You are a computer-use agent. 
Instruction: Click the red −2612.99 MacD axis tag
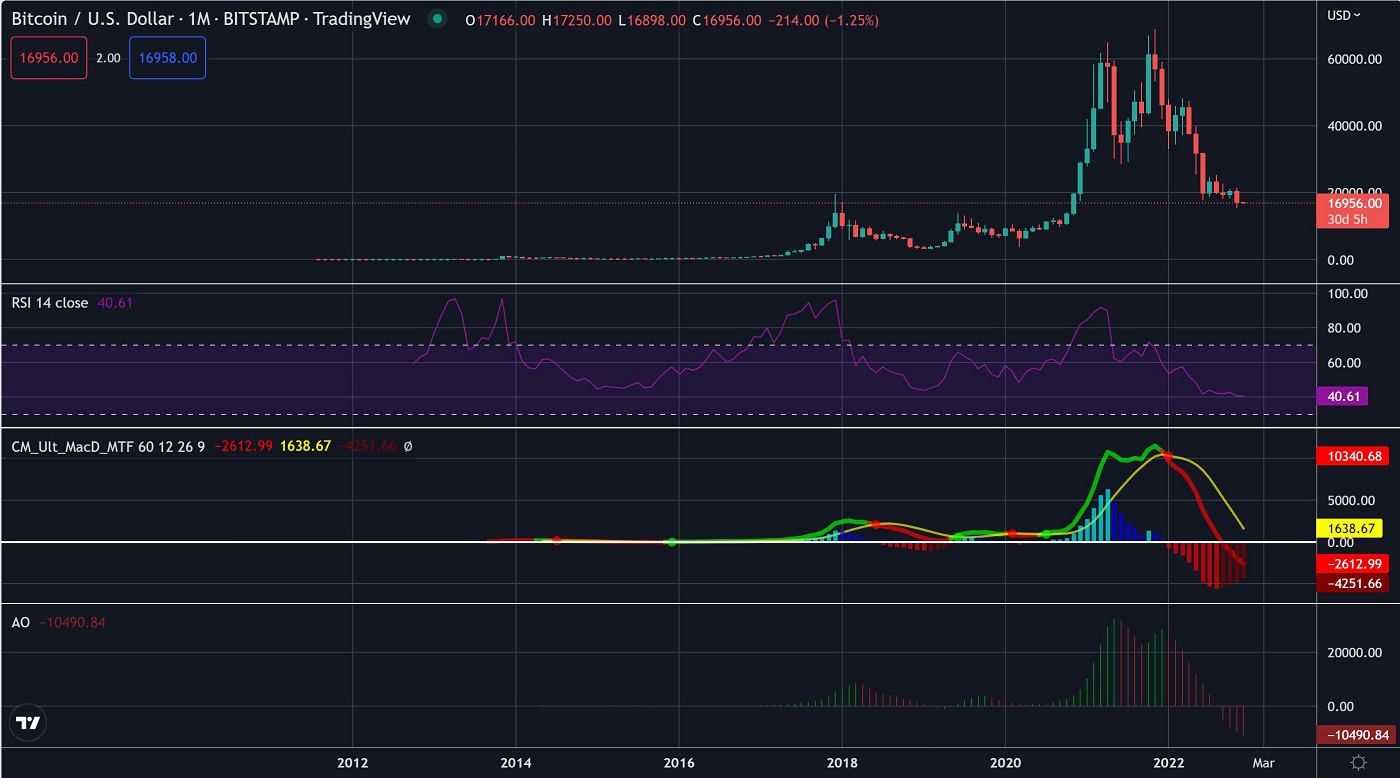[1354, 564]
